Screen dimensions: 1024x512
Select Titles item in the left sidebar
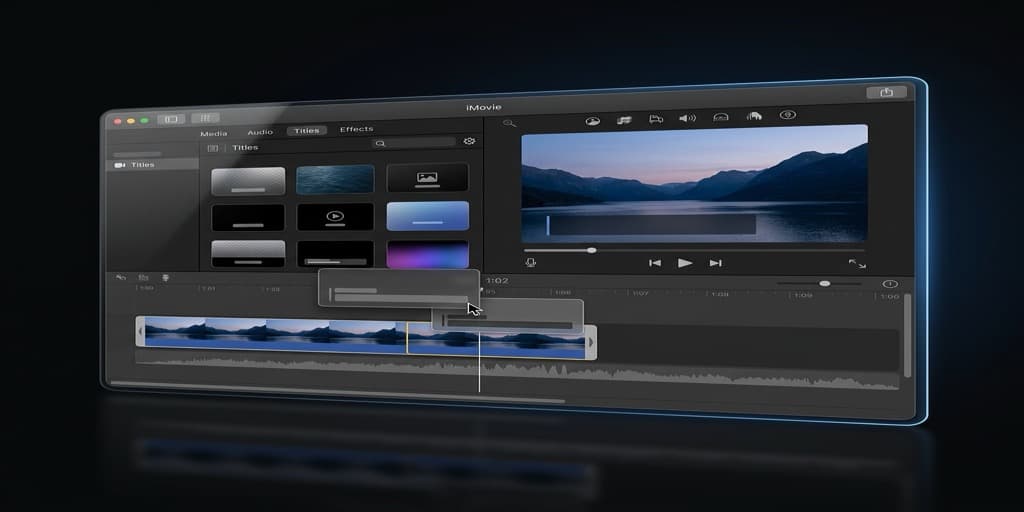(152, 165)
